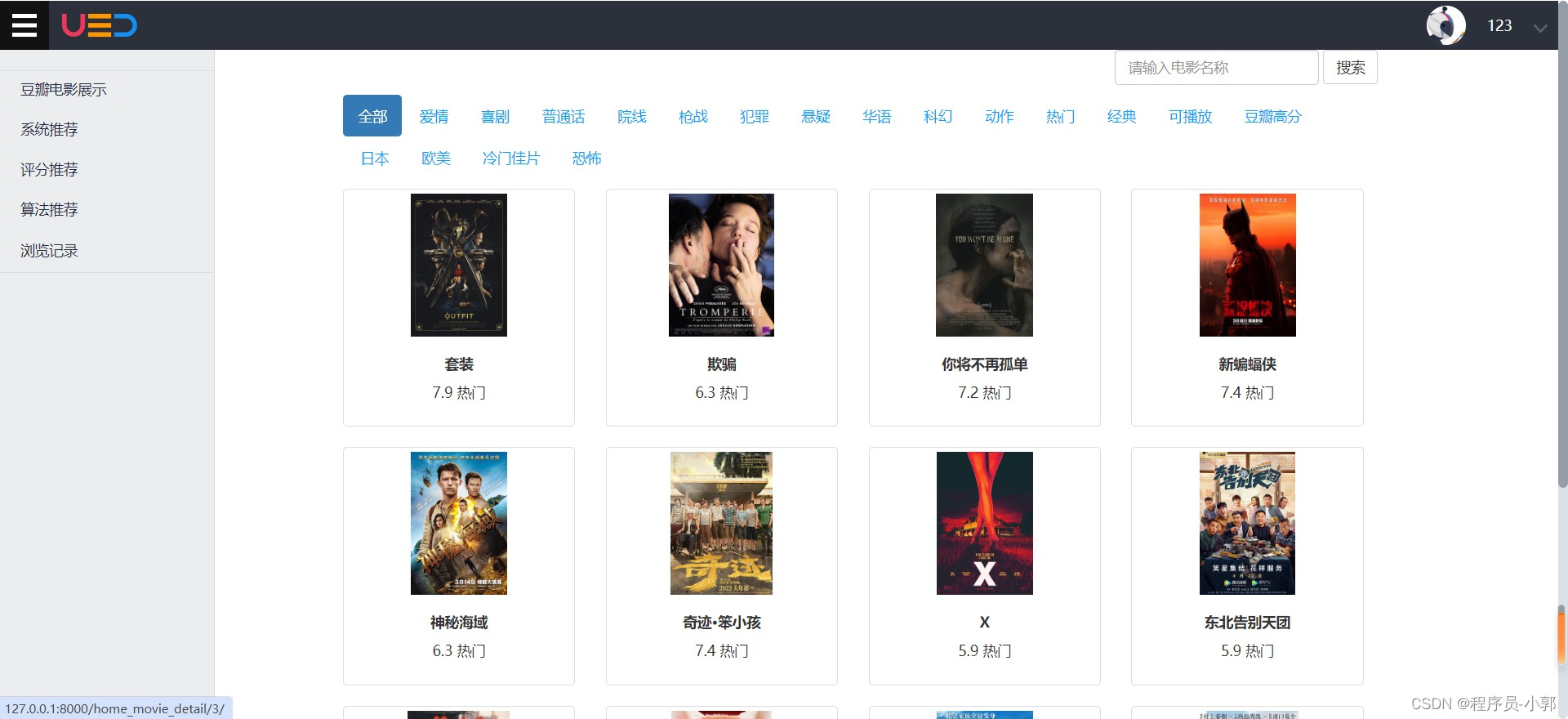Select the 全部 category tab
The width and height of the screenshot is (1568, 719).
click(372, 116)
